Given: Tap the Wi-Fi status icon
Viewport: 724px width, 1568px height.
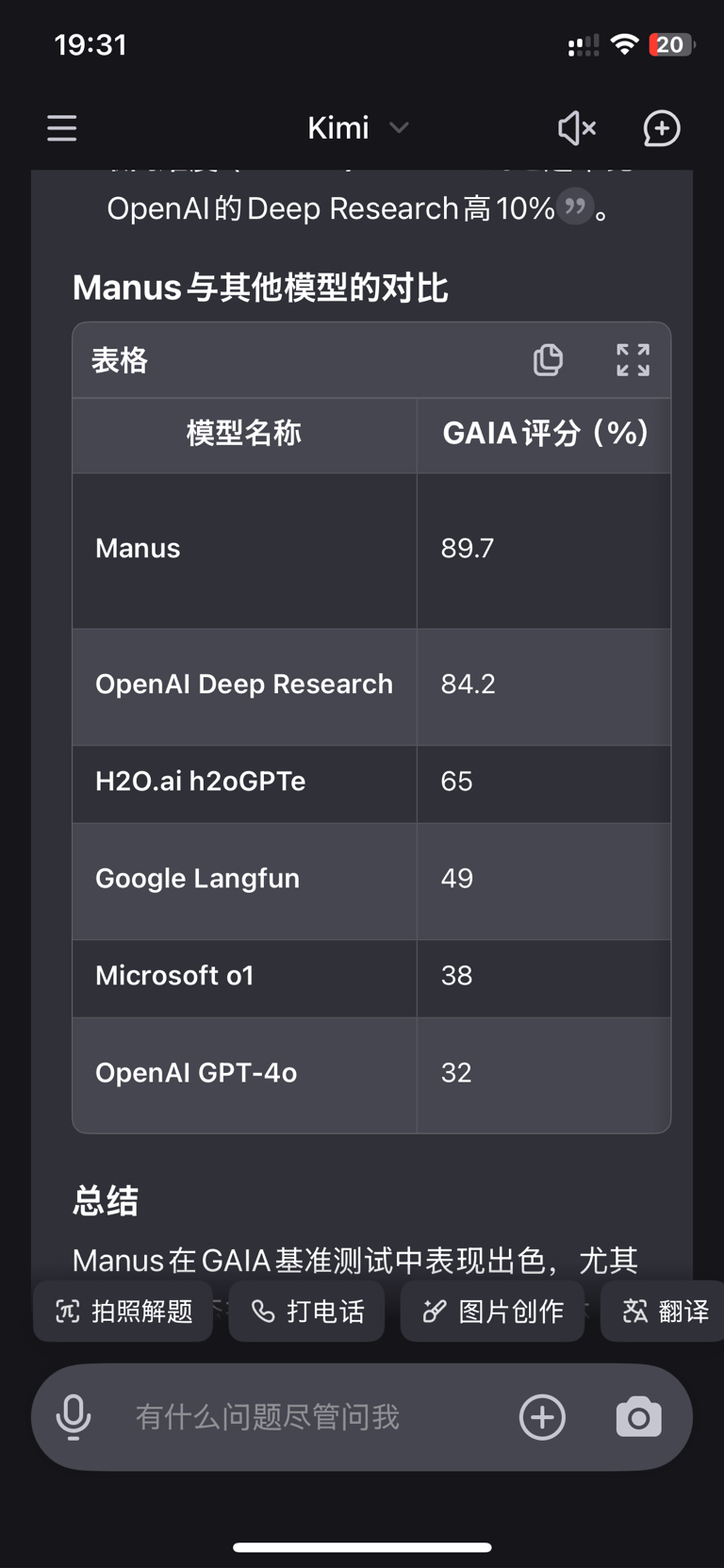Looking at the screenshot, I should [x=624, y=44].
